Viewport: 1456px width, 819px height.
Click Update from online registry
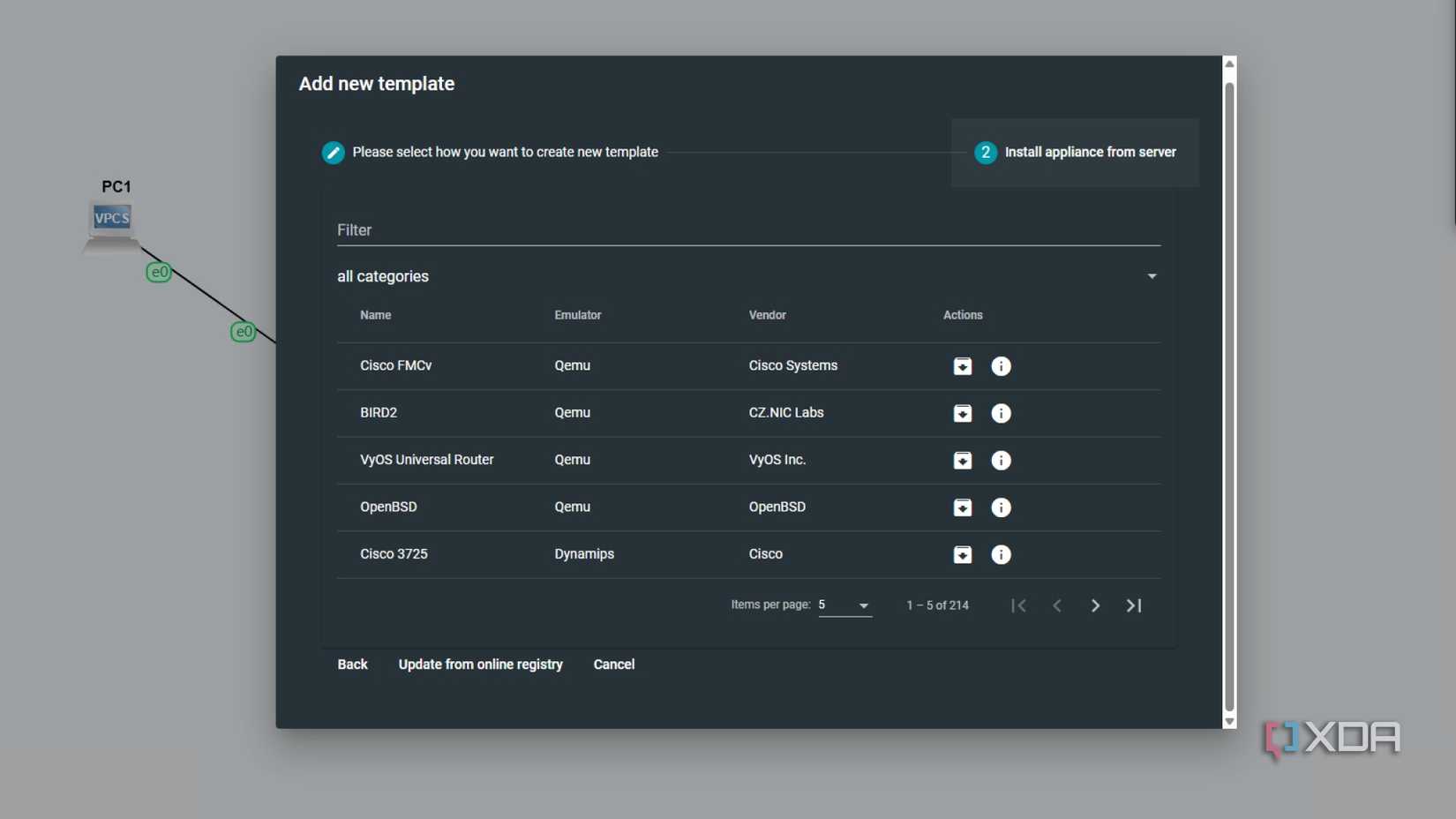480,665
